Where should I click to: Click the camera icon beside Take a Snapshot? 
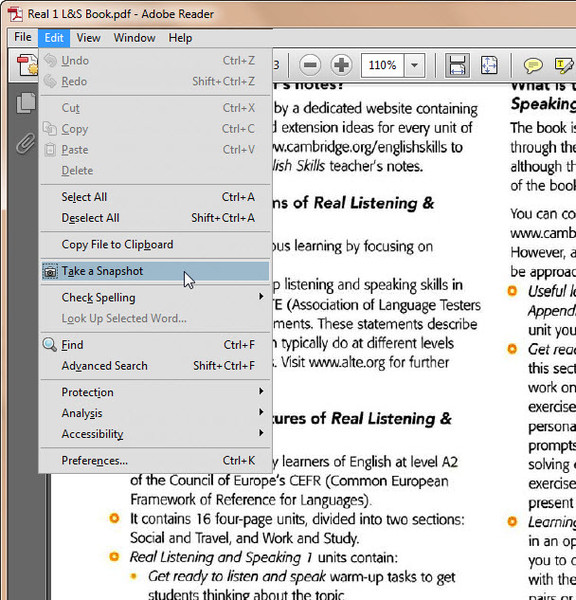click(50, 271)
